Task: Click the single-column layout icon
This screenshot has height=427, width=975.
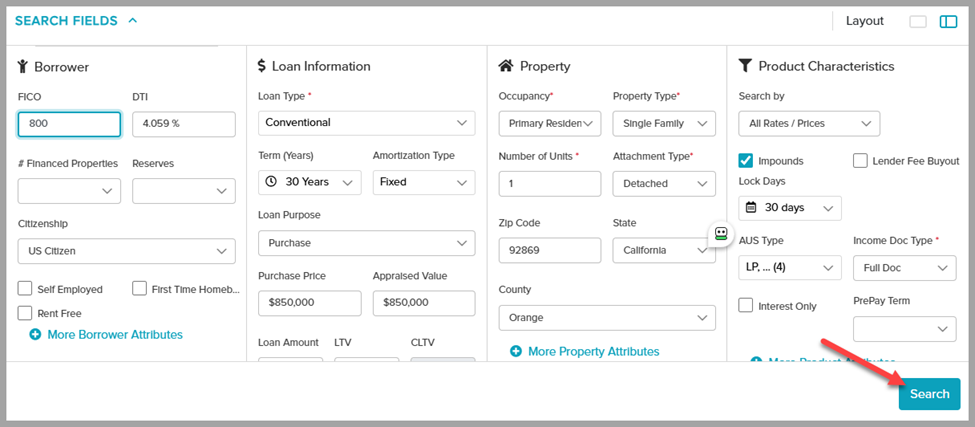Action: pyautogui.click(x=918, y=21)
